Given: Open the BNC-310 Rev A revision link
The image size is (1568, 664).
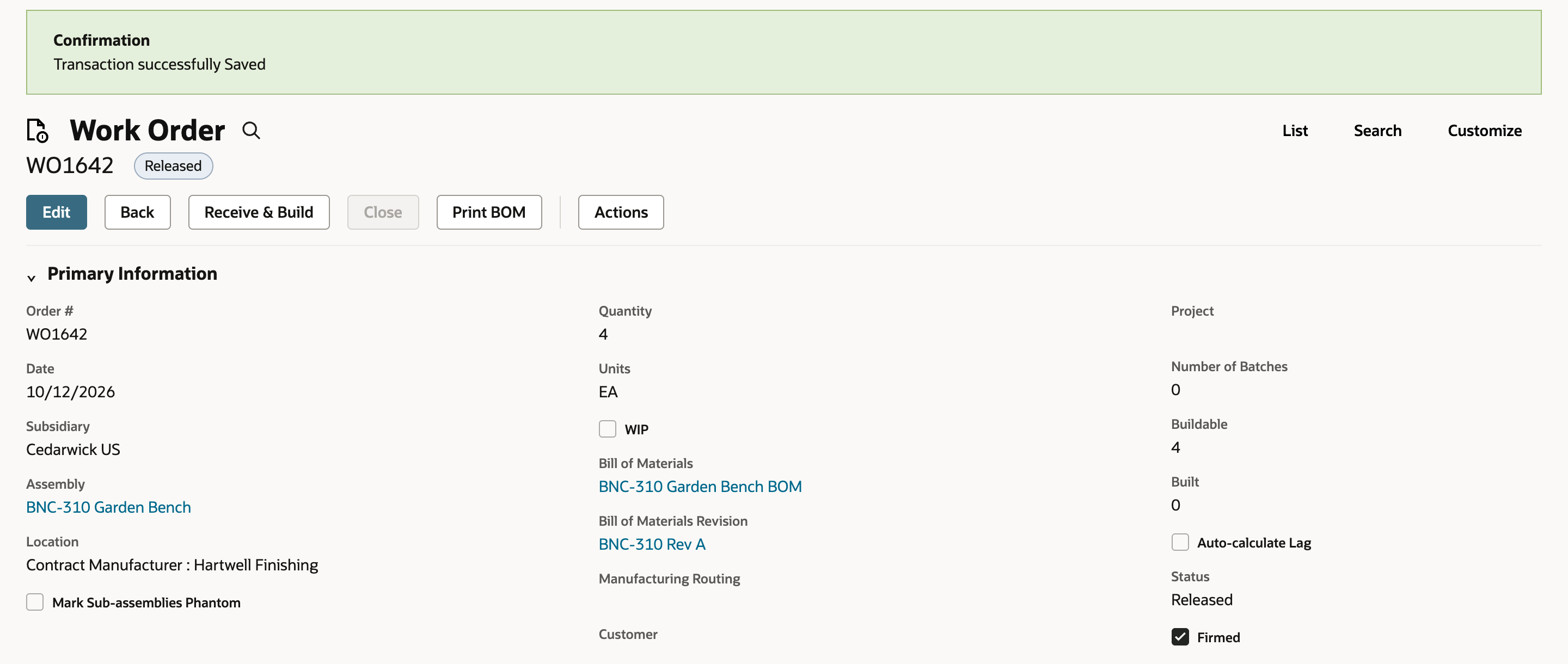Looking at the screenshot, I should [652, 544].
